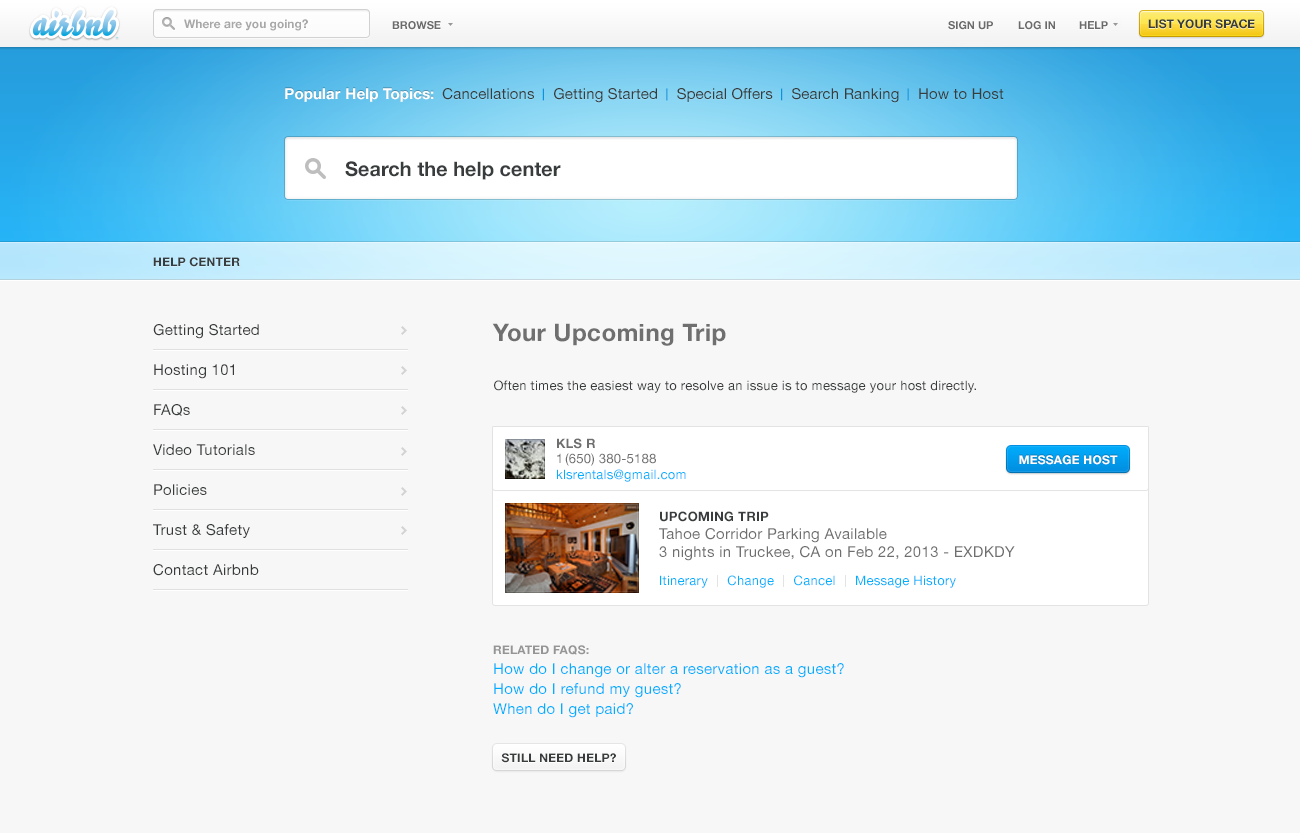Image resolution: width=1300 pixels, height=833 pixels.
Task: Select Policies in the sidebar
Action: point(280,490)
